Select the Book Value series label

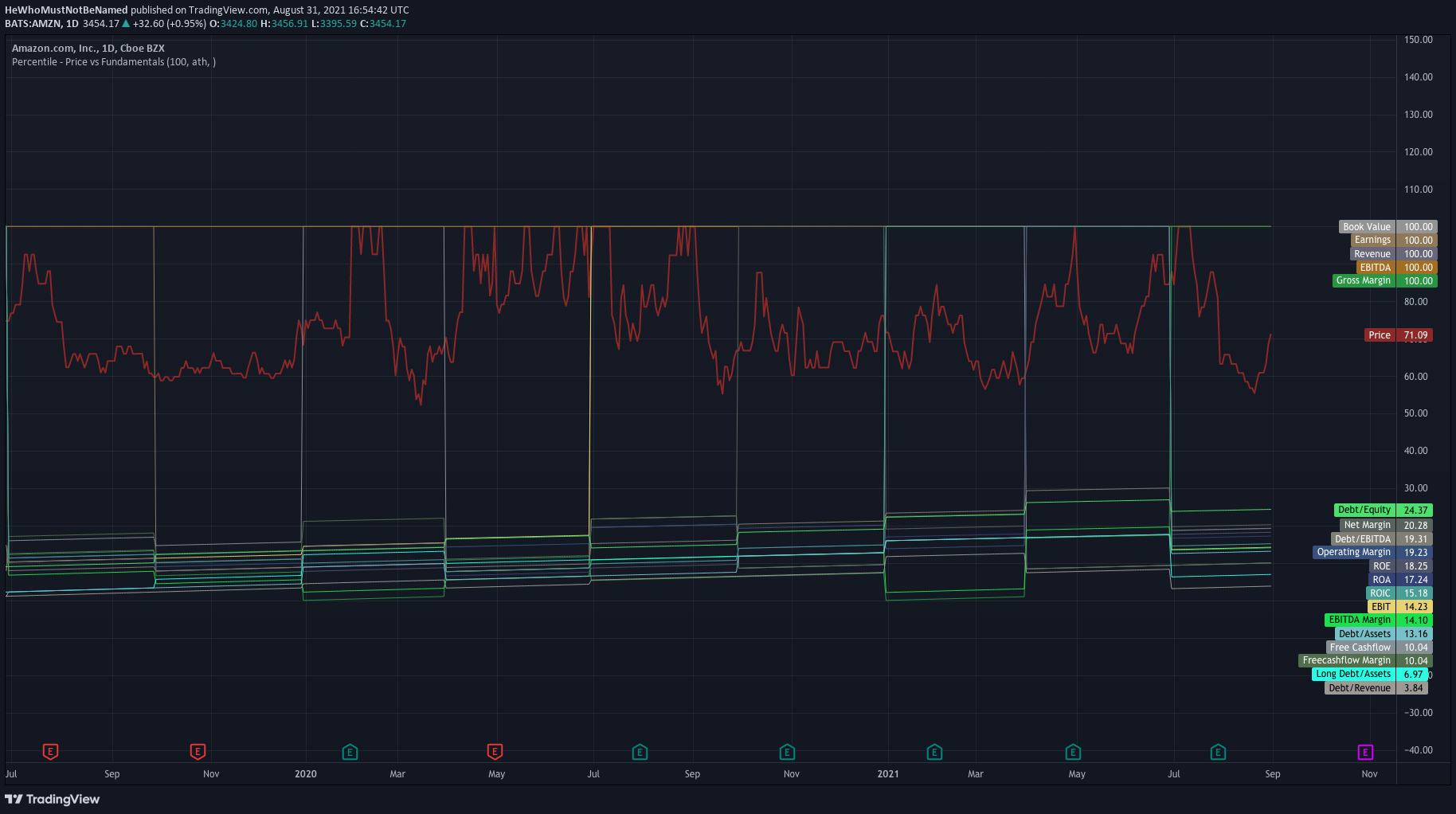coord(1367,227)
